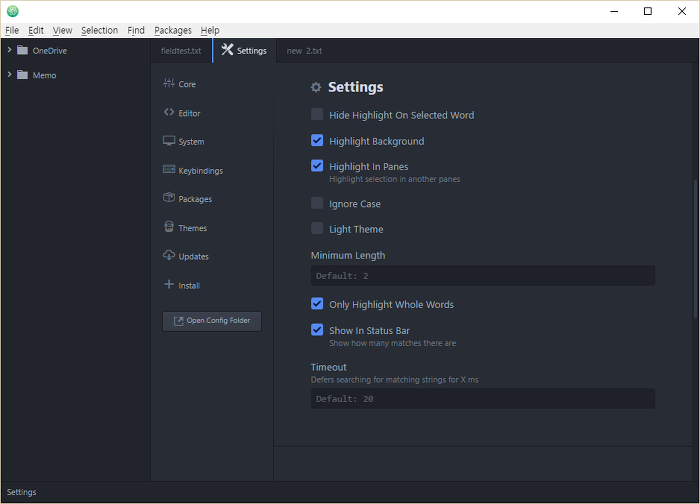Click 'Highlight selection in another panes' description

coord(395,179)
